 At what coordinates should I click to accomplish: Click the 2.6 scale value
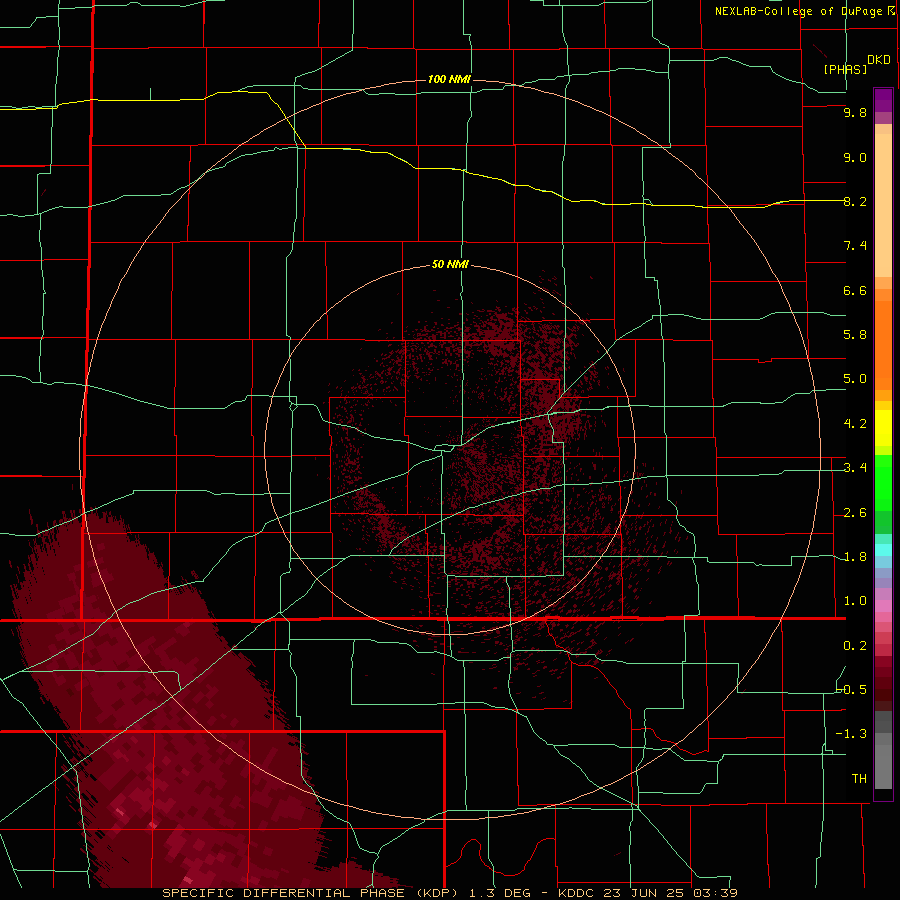click(x=855, y=513)
